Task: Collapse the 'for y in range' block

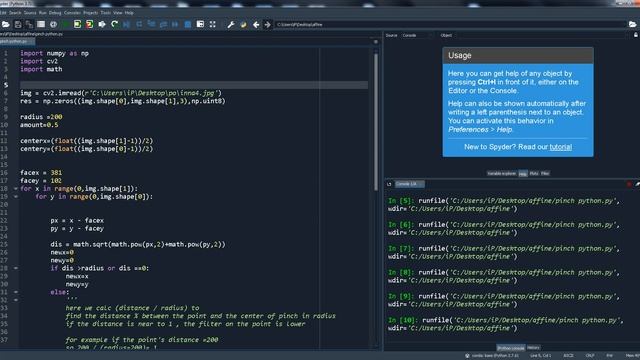Action: (x=16, y=197)
